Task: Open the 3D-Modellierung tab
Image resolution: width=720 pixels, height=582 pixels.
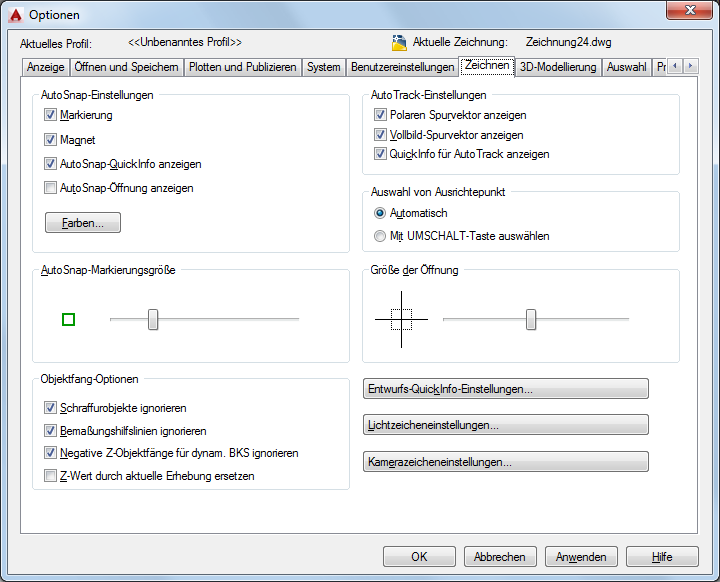Action: pos(558,67)
